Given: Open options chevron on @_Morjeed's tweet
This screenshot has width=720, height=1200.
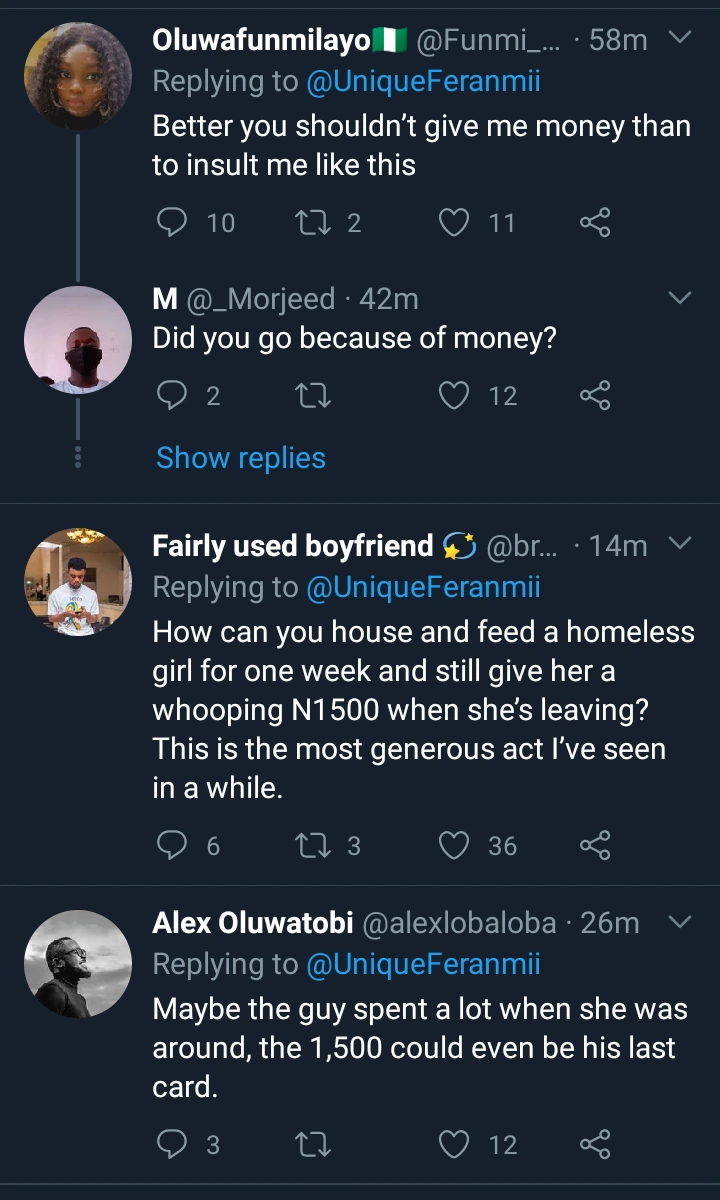Looking at the screenshot, I should tap(679, 298).
